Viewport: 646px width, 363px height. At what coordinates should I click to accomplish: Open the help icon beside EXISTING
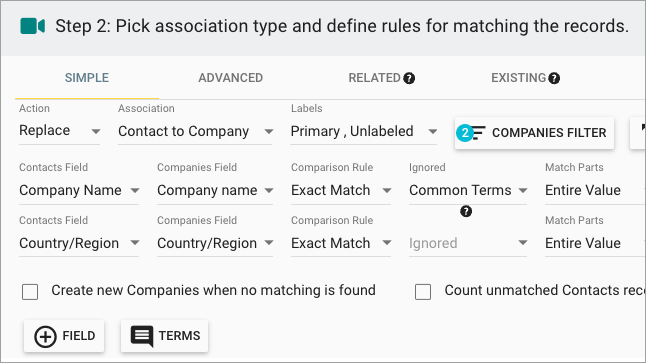[x=554, y=78]
